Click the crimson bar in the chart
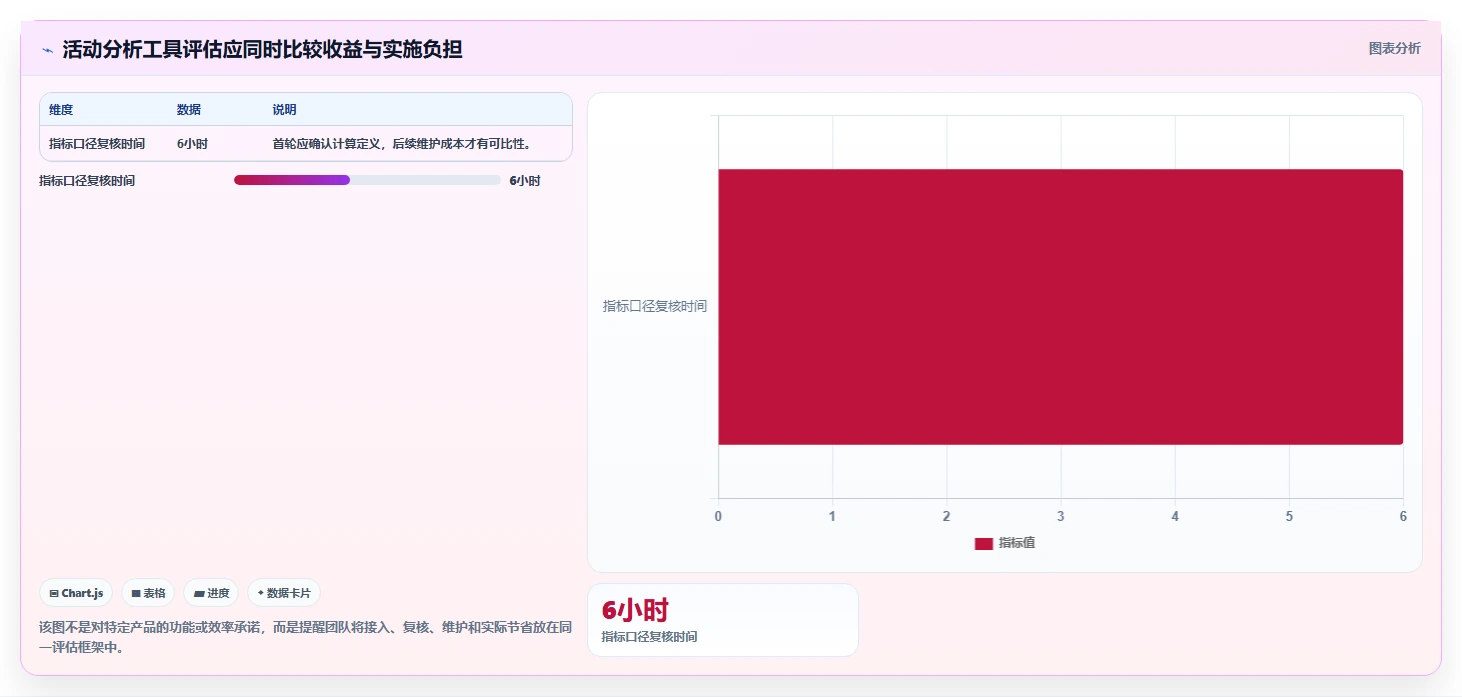This screenshot has width=1462, height=697. pyautogui.click(x=1061, y=306)
